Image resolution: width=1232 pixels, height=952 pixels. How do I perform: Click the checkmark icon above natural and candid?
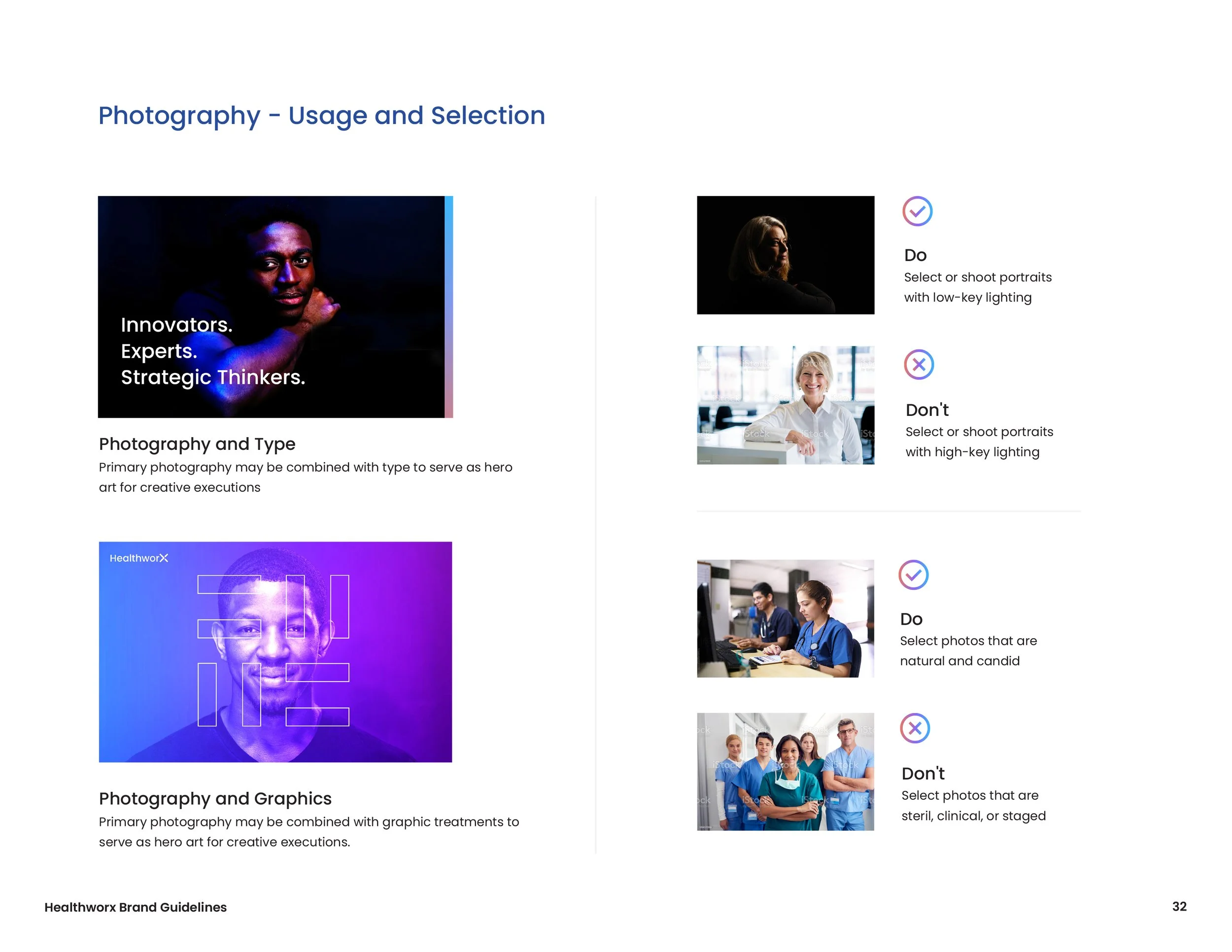tap(913, 575)
